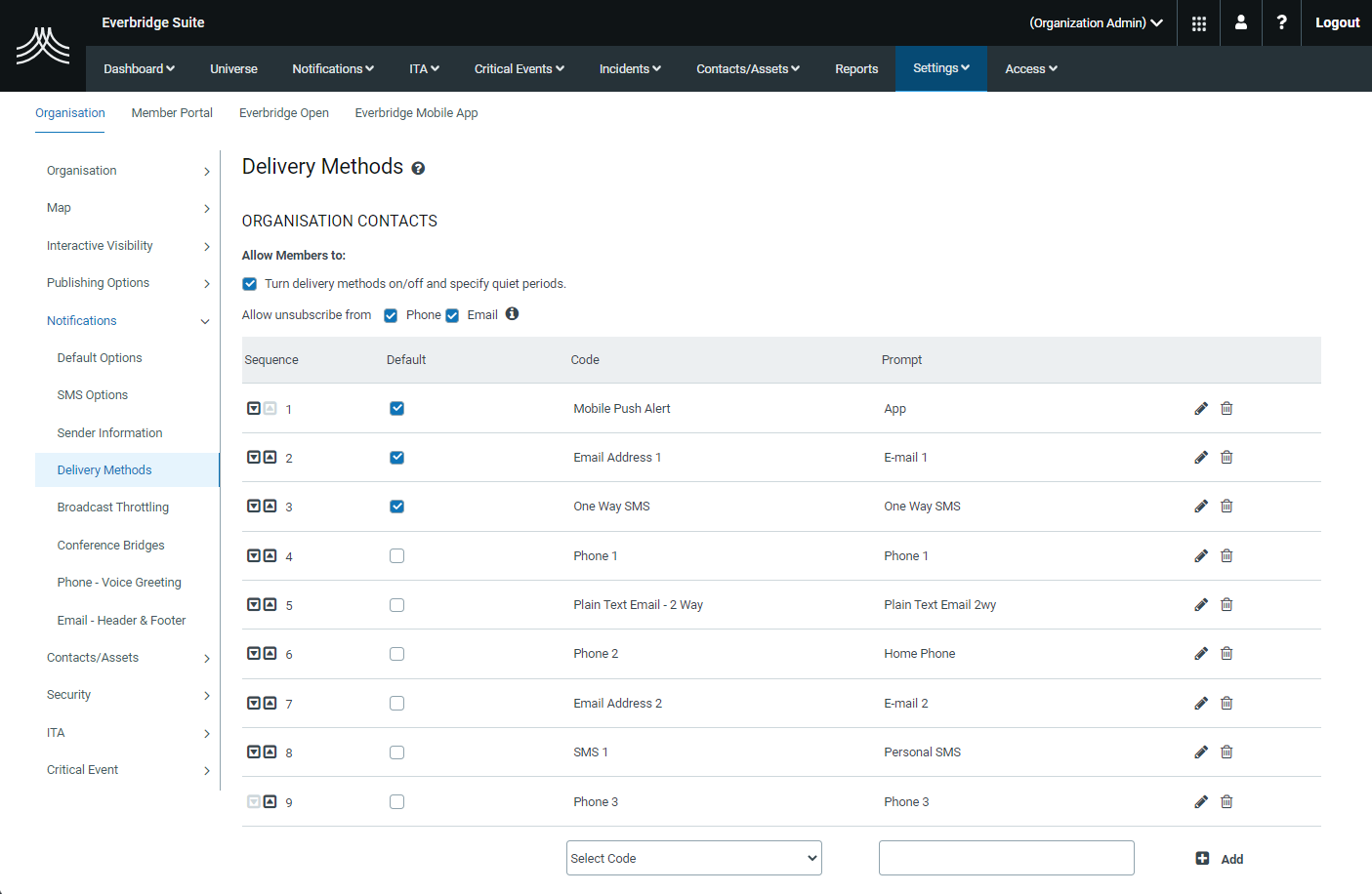Delete the Mobile Push Alert row
Image resolution: width=1372 pixels, height=894 pixels.
tap(1226, 409)
